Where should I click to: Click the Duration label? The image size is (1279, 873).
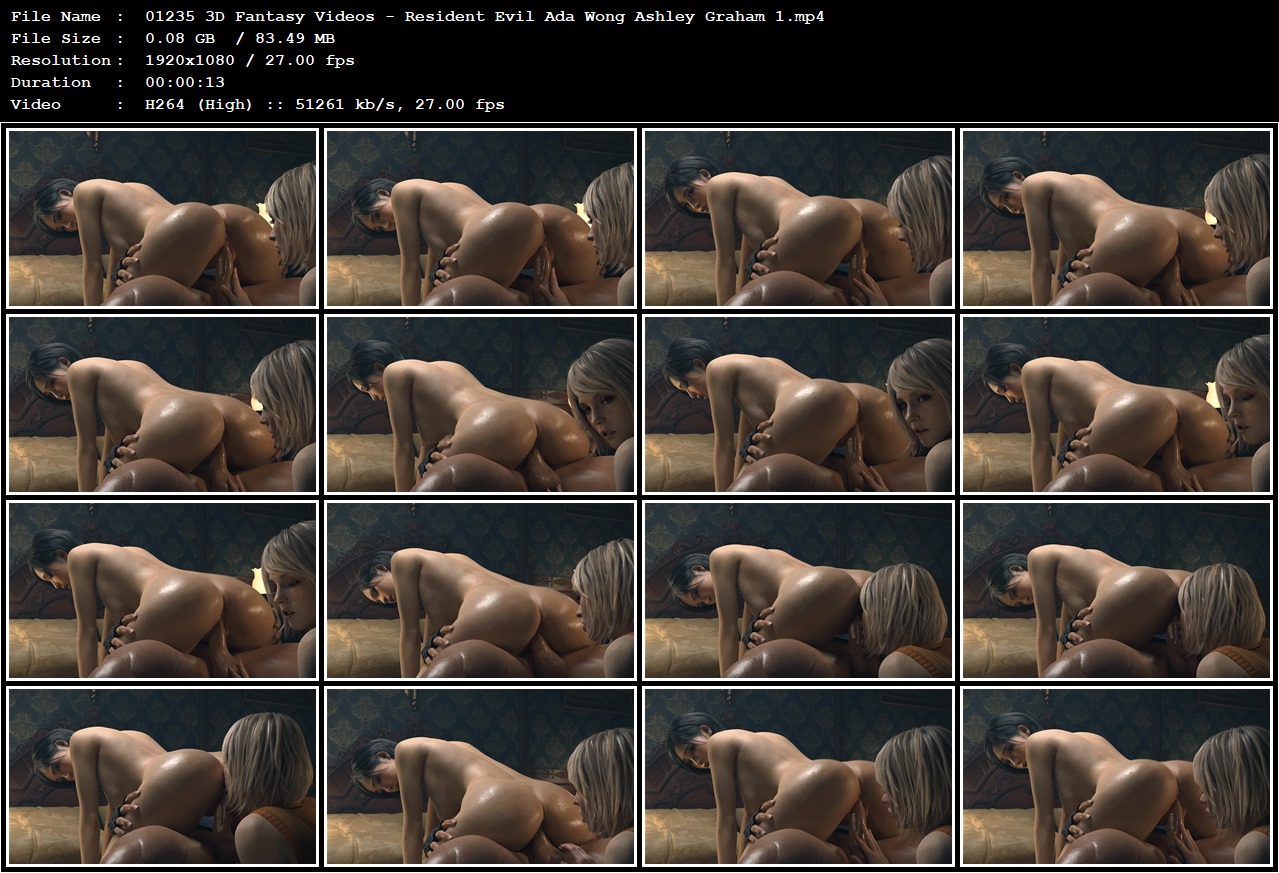[51, 82]
